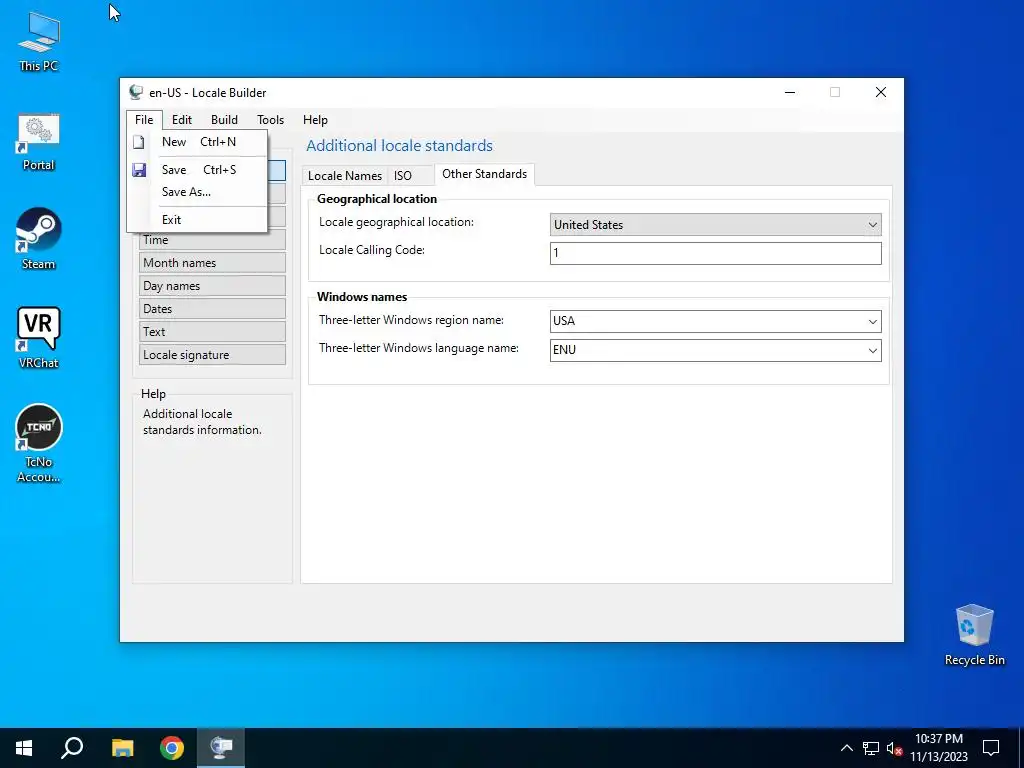Open the notification center icon
The height and width of the screenshot is (768, 1024).
click(991, 748)
